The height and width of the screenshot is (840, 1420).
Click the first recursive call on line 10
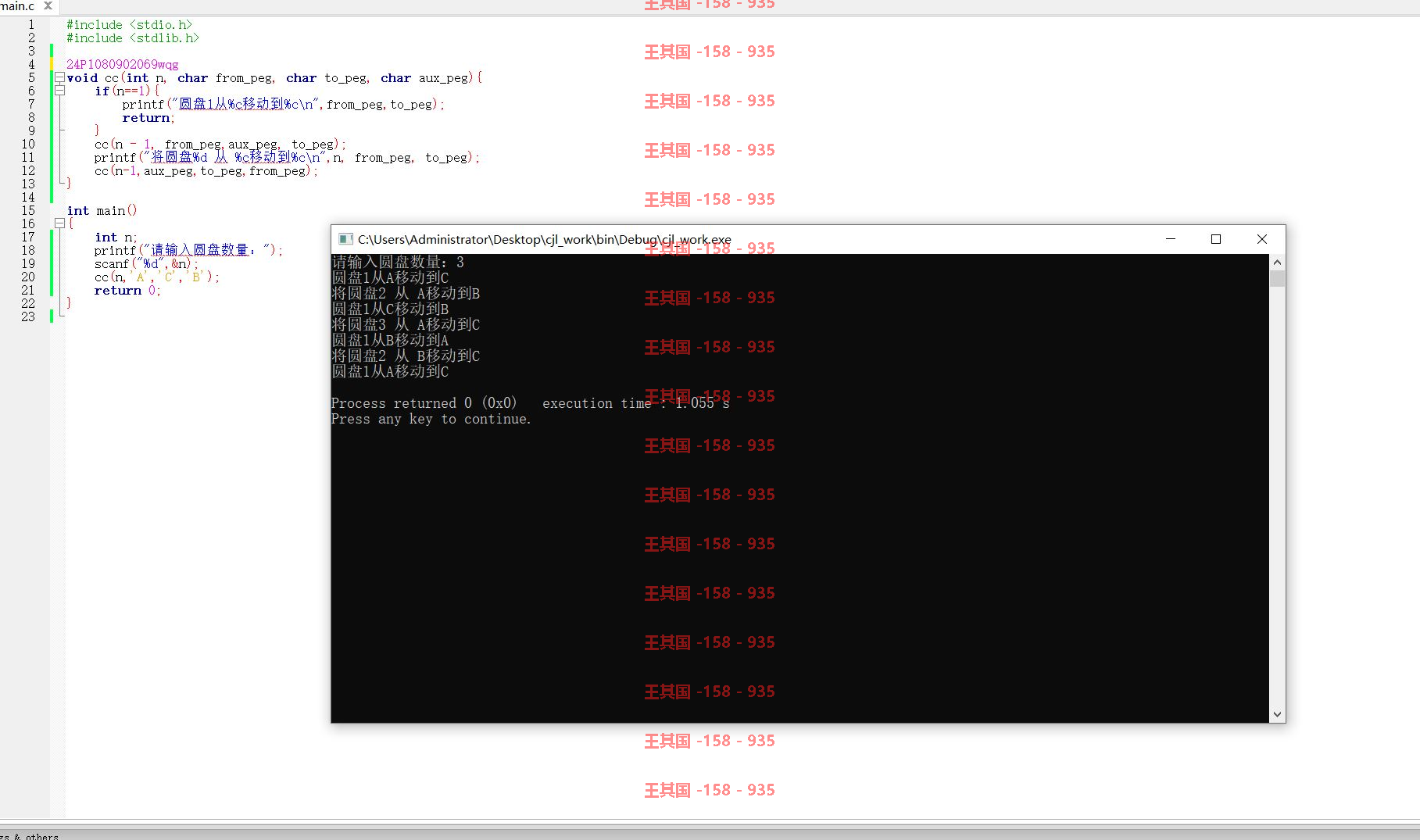220,145
